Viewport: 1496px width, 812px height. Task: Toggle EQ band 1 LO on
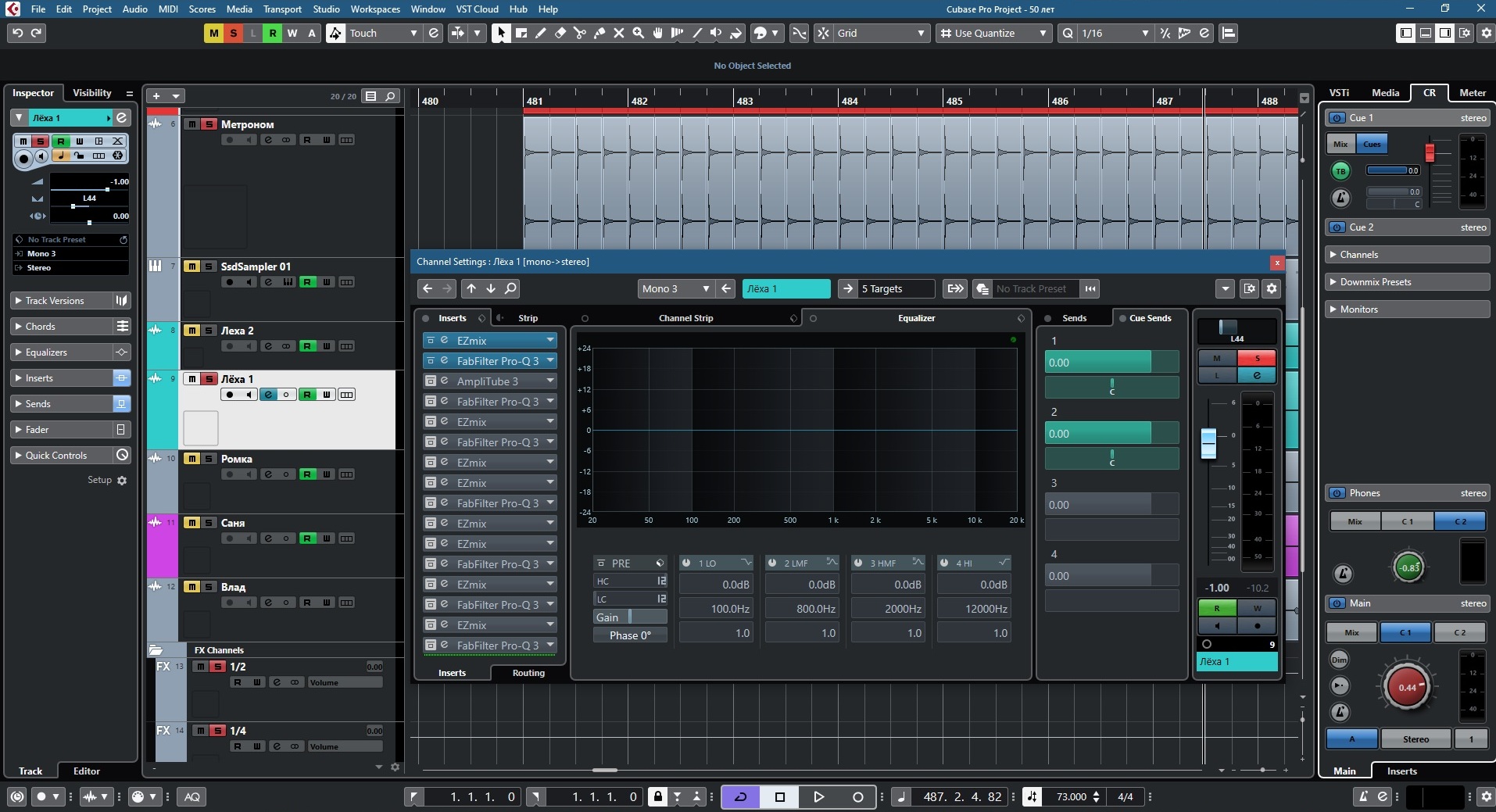click(x=686, y=563)
